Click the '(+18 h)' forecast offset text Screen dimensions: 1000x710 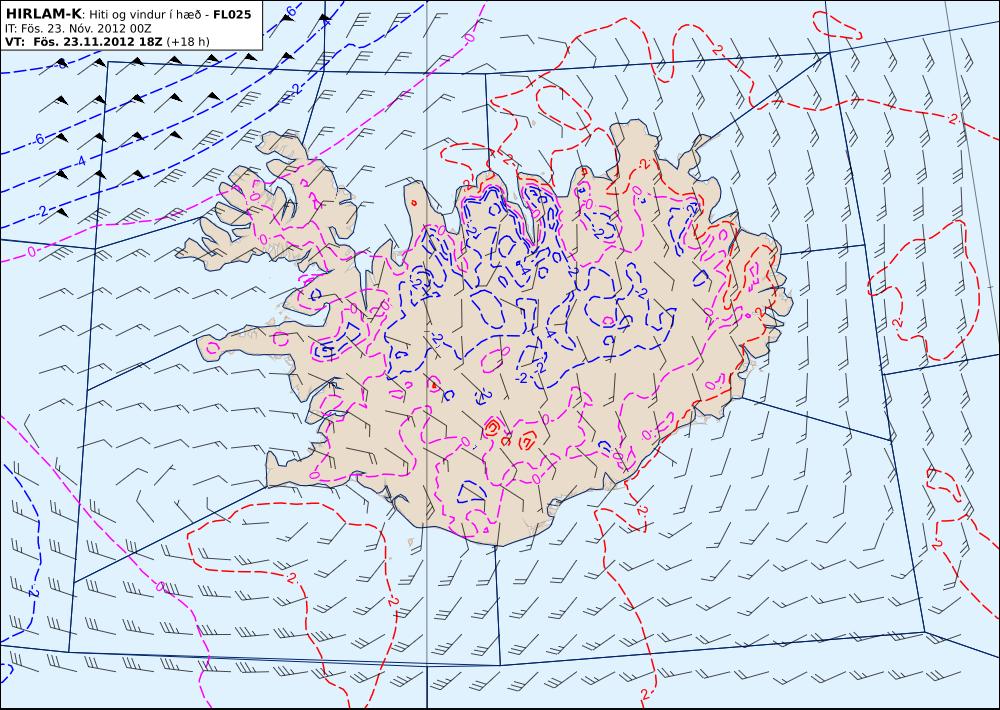(x=188, y=41)
